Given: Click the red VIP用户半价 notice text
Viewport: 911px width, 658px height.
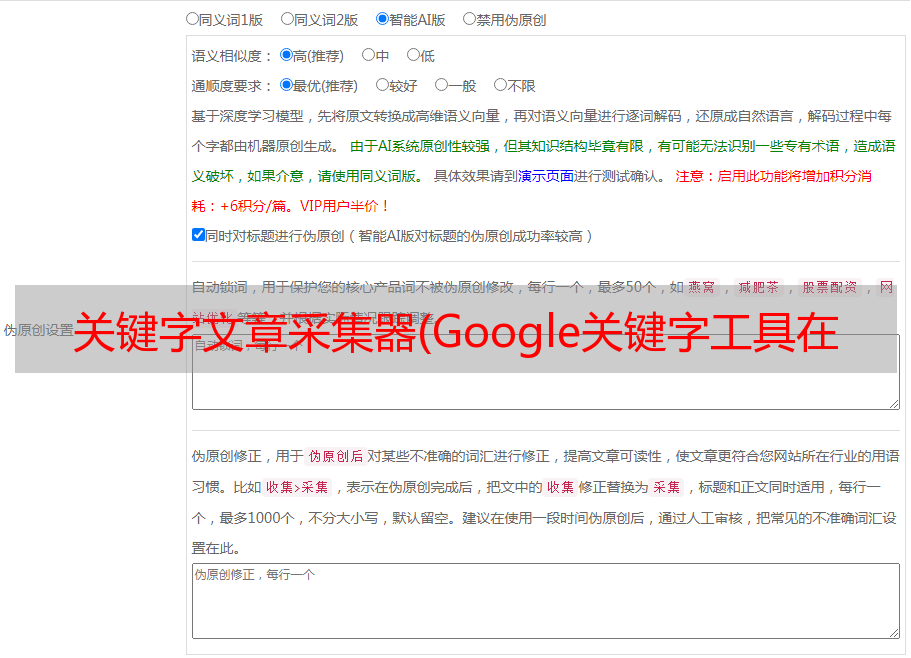Looking at the screenshot, I should click(x=344, y=206).
